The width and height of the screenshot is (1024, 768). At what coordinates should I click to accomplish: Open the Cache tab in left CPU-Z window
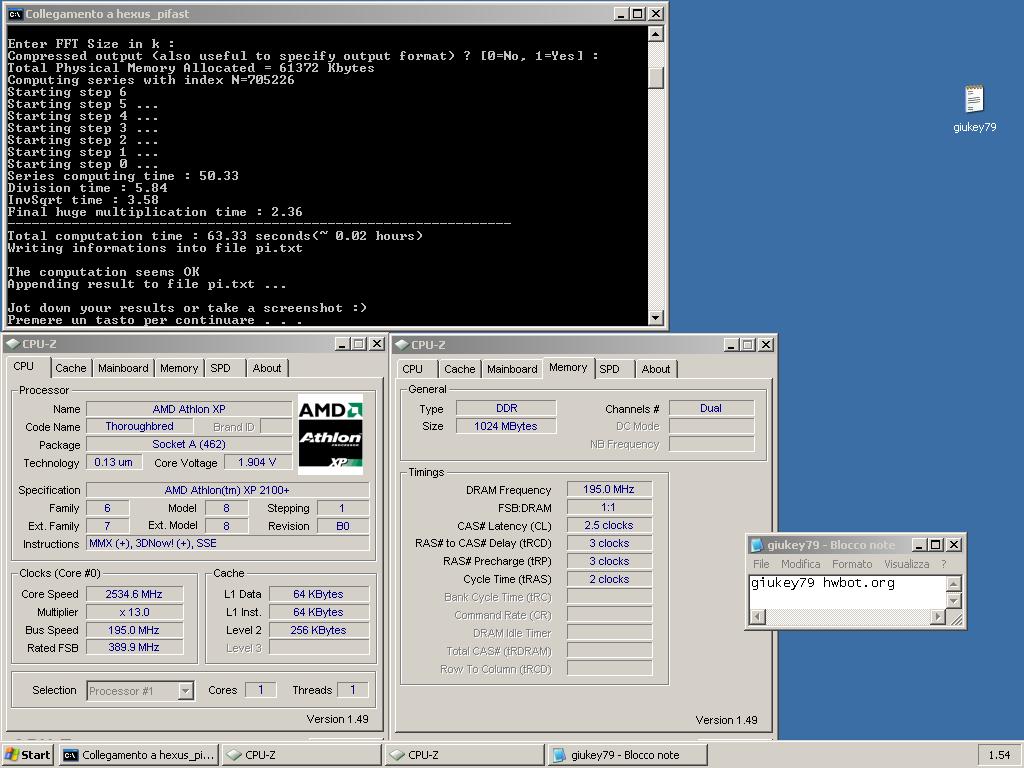71,368
